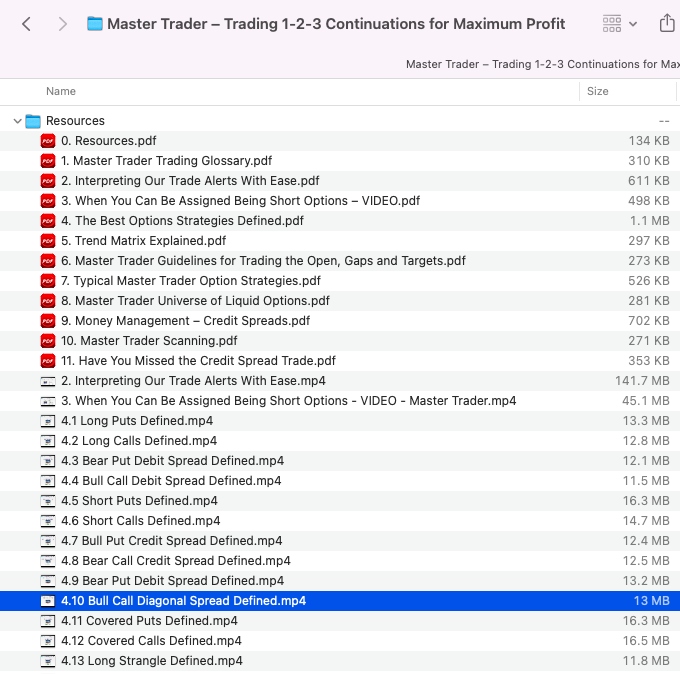Click the path bar folder name
680x674 pixels.
click(x=543, y=64)
